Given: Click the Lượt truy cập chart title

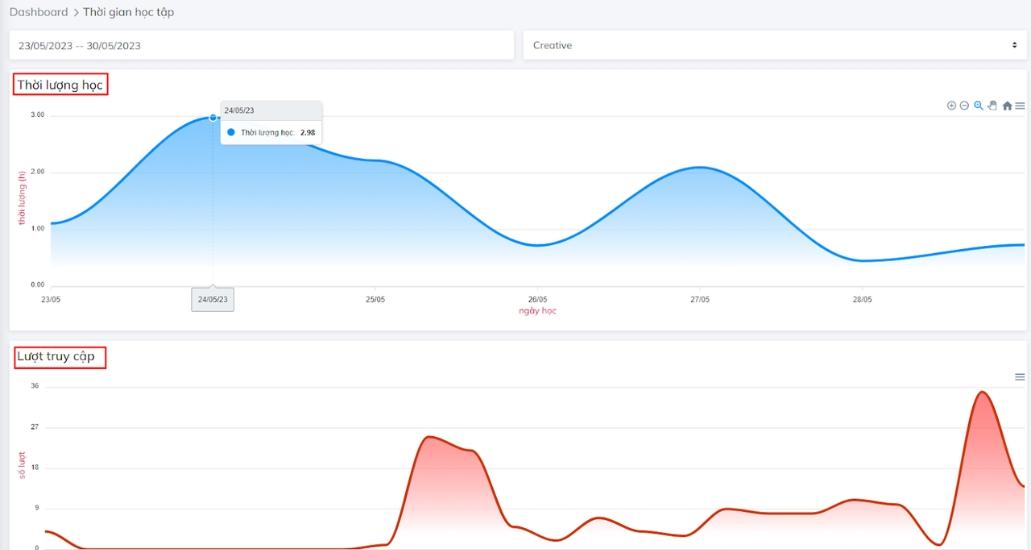Looking at the screenshot, I should click(56, 357).
